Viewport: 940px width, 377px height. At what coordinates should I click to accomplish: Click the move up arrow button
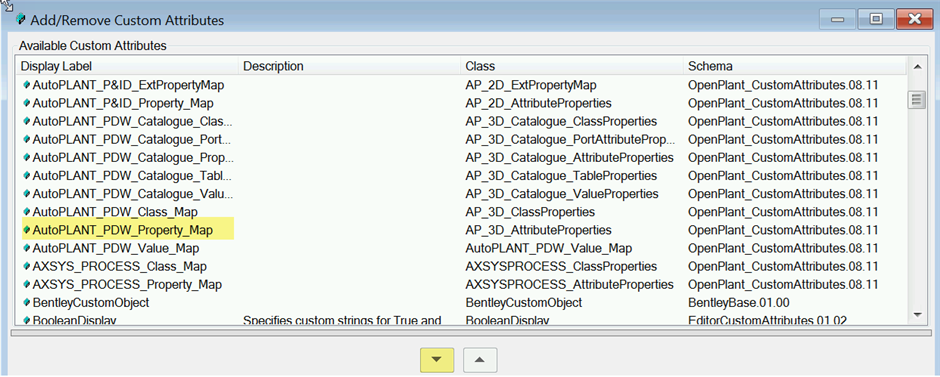pos(480,360)
